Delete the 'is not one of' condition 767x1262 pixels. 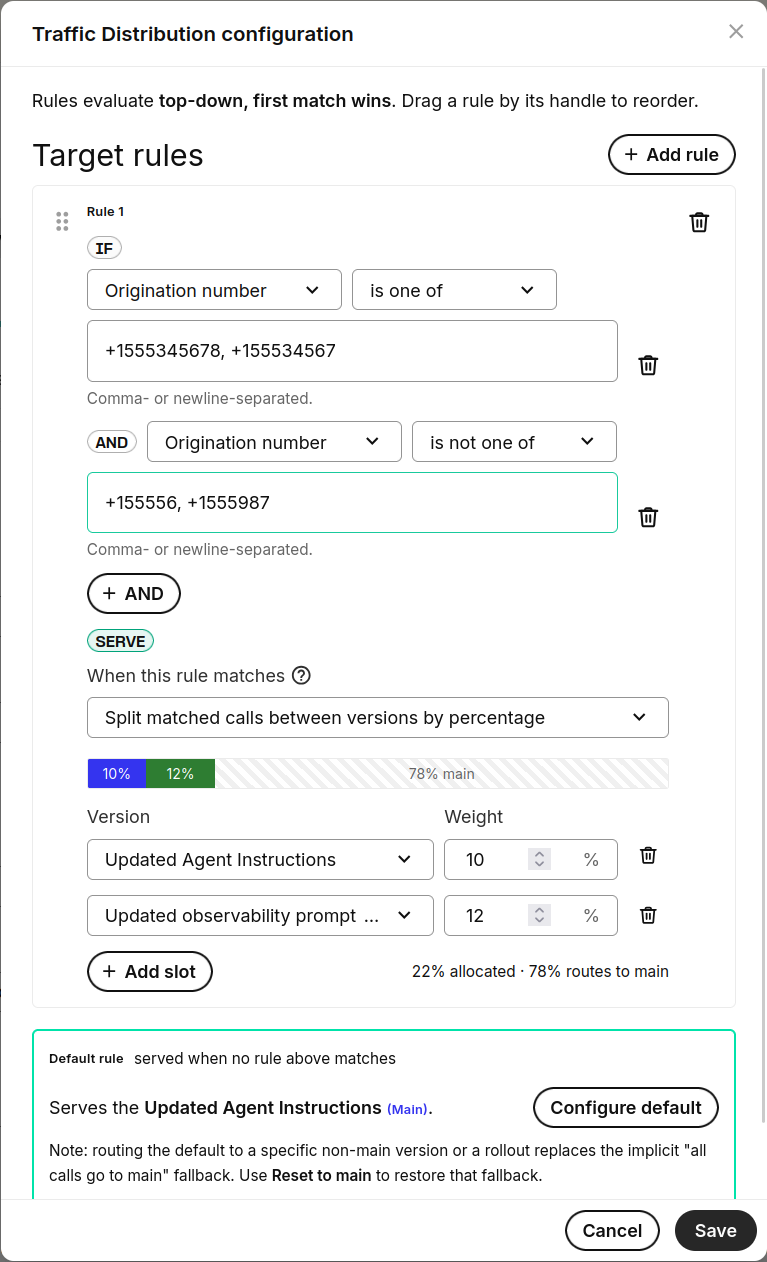[x=648, y=517]
